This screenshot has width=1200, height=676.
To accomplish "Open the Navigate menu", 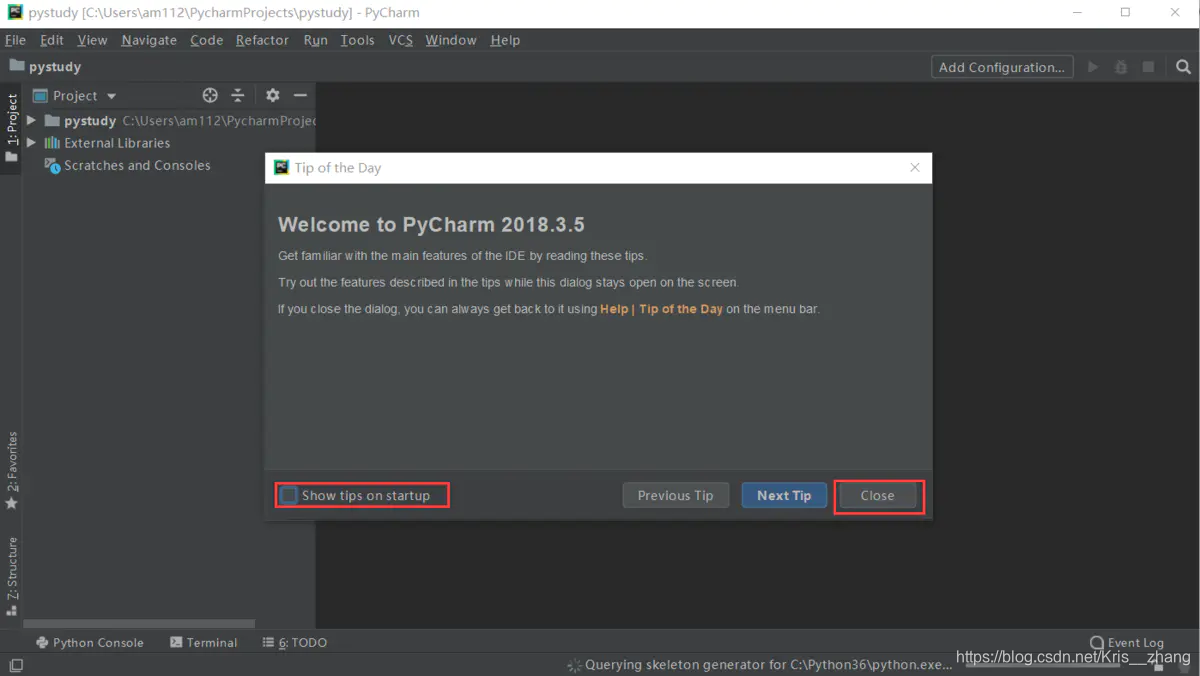I will point(149,40).
